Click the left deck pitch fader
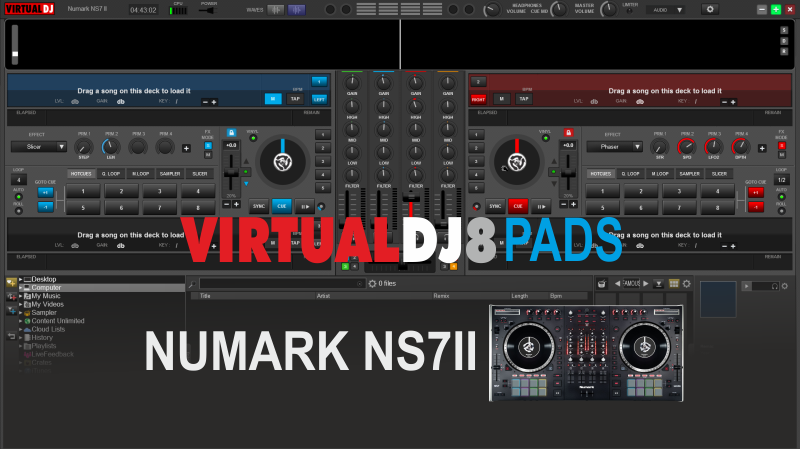 [231, 173]
